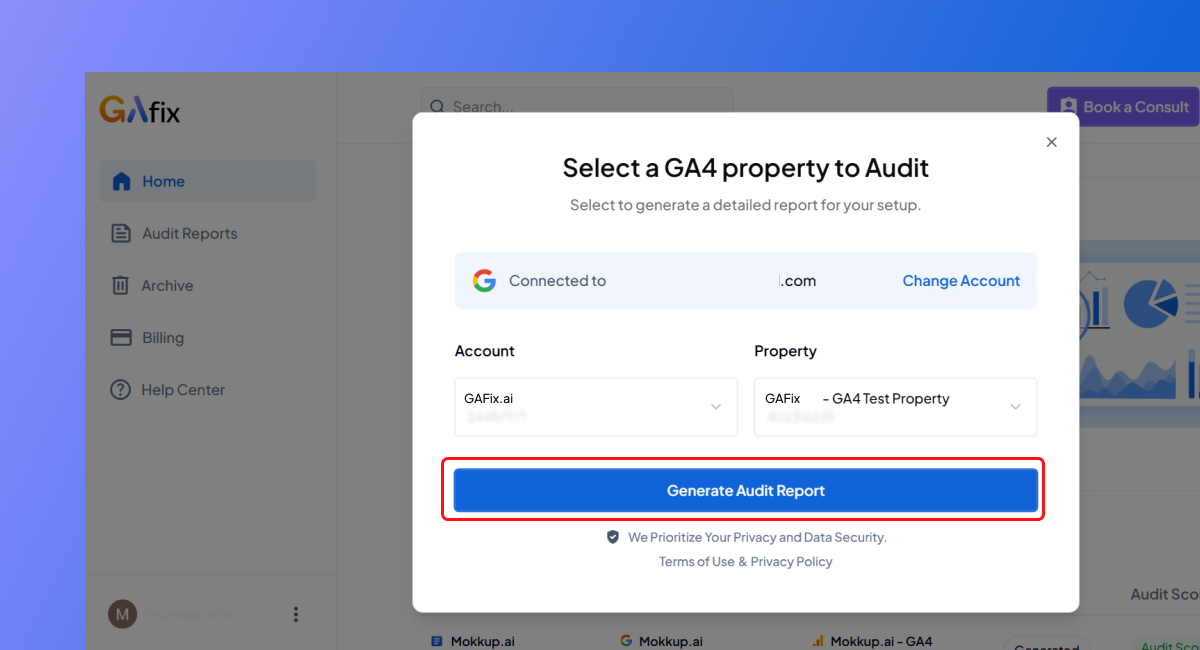This screenshot has width=1200, height=650.
Task: Click the chevron arrow in the Property dropdown
Action: (1015, 407)
